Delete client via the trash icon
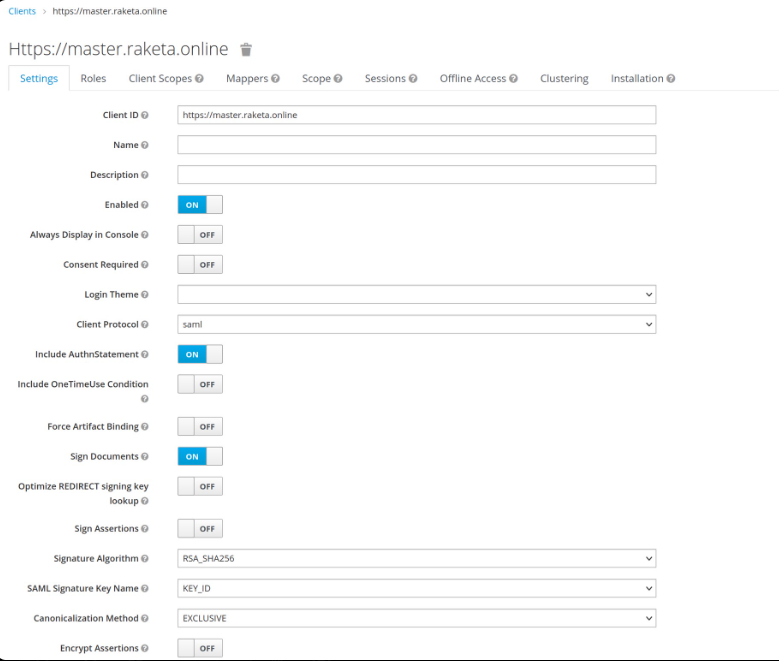The width and height of the screenshot is (779, 661). coord(246,50)
